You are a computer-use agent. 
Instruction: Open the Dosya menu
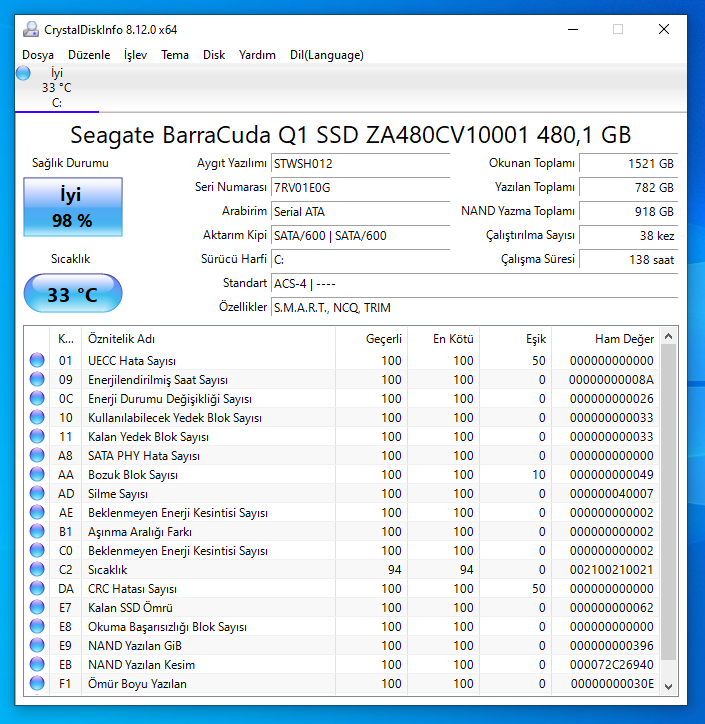[38, 55]
